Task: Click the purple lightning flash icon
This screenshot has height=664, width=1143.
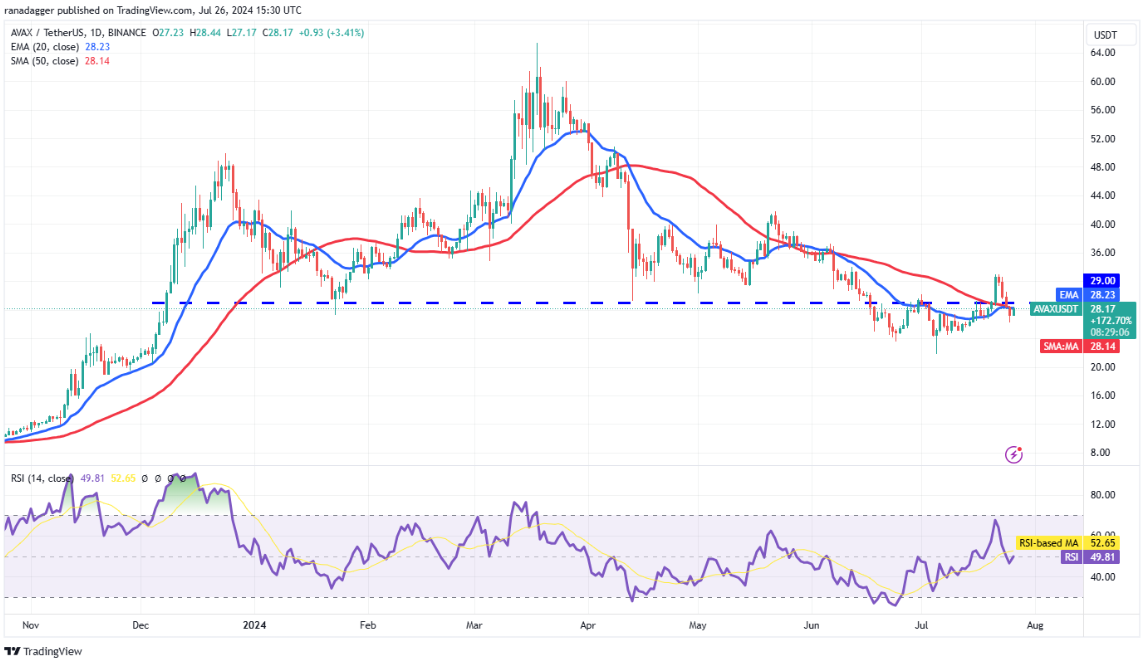Action: 1013,455
